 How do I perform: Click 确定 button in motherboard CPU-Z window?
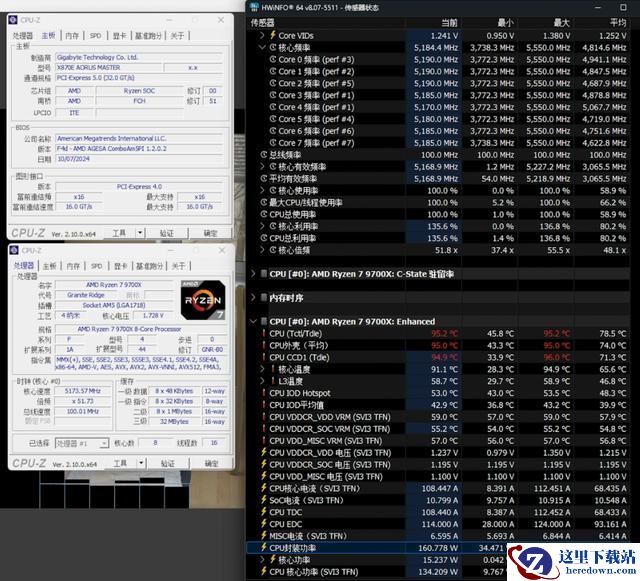tap(211, 233)
